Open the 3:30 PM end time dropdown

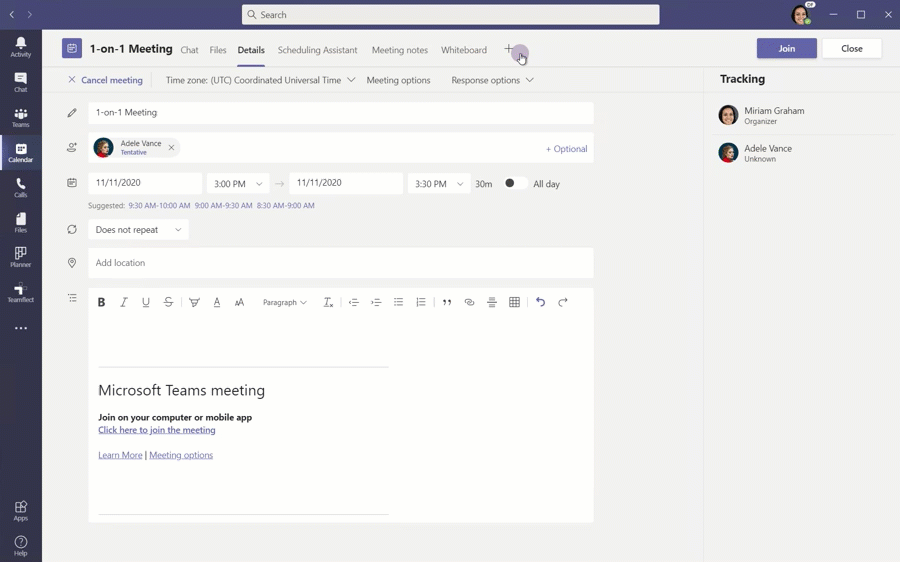click(x=439, y=184)
